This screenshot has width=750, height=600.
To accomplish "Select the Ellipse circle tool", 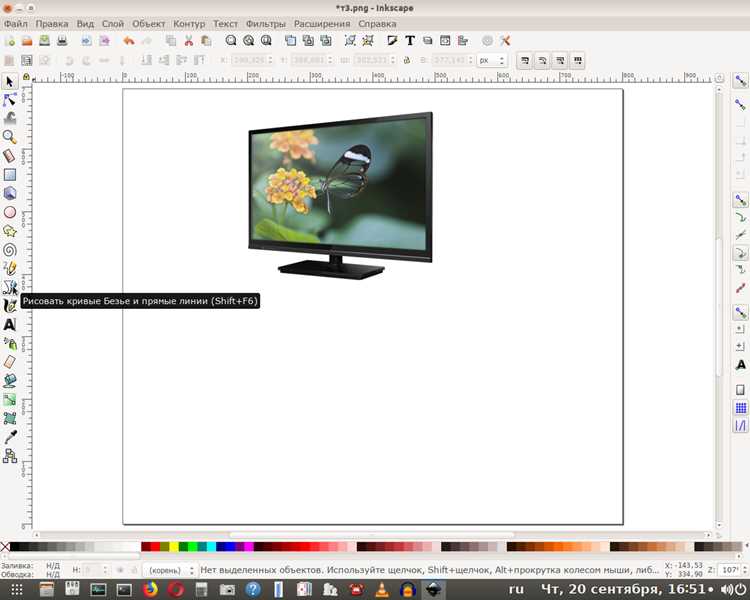I will 10,212.
